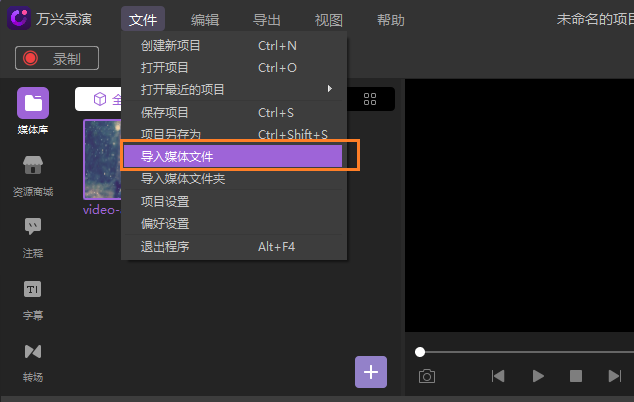
Task: Jump to previous frame in preview
Action: click(498, 376)
